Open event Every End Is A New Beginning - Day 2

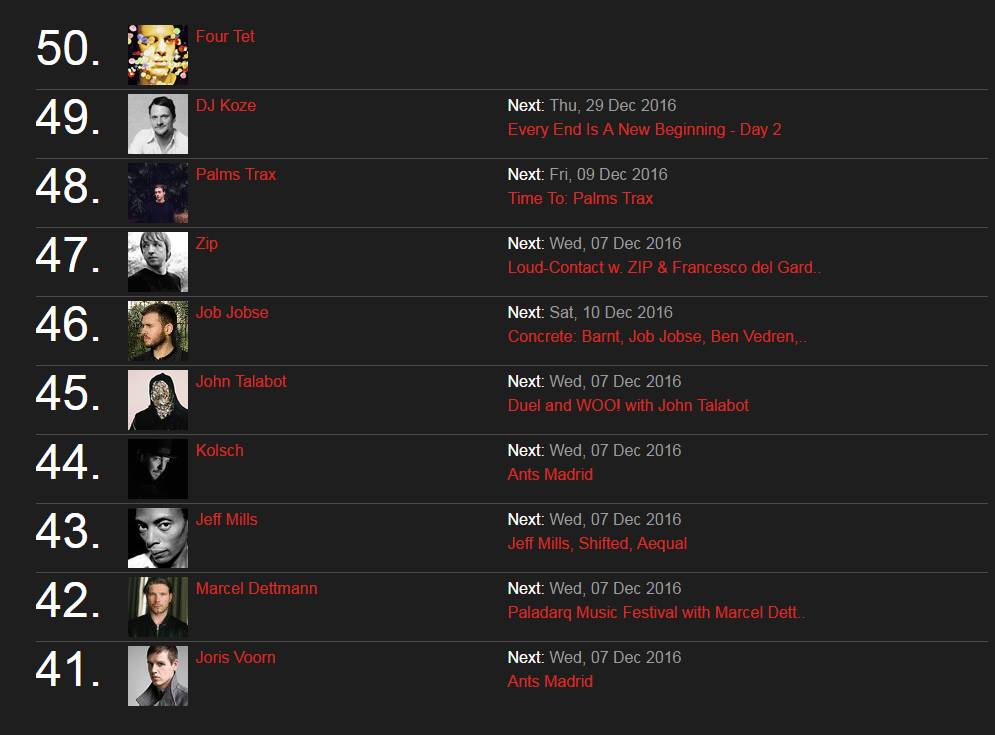[x=644, y=129]
